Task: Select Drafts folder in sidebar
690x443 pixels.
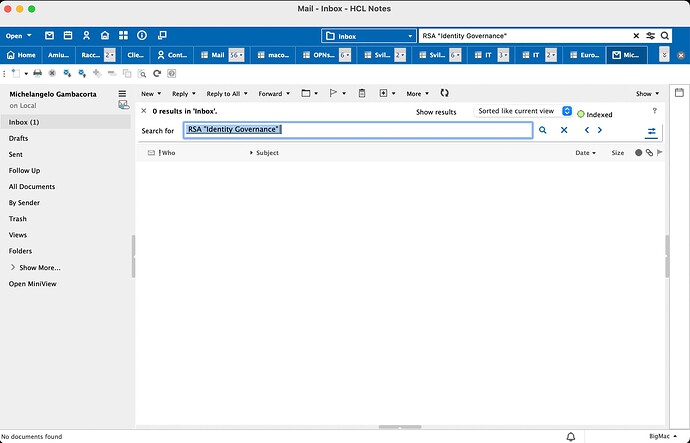Action: coord(19,138)
